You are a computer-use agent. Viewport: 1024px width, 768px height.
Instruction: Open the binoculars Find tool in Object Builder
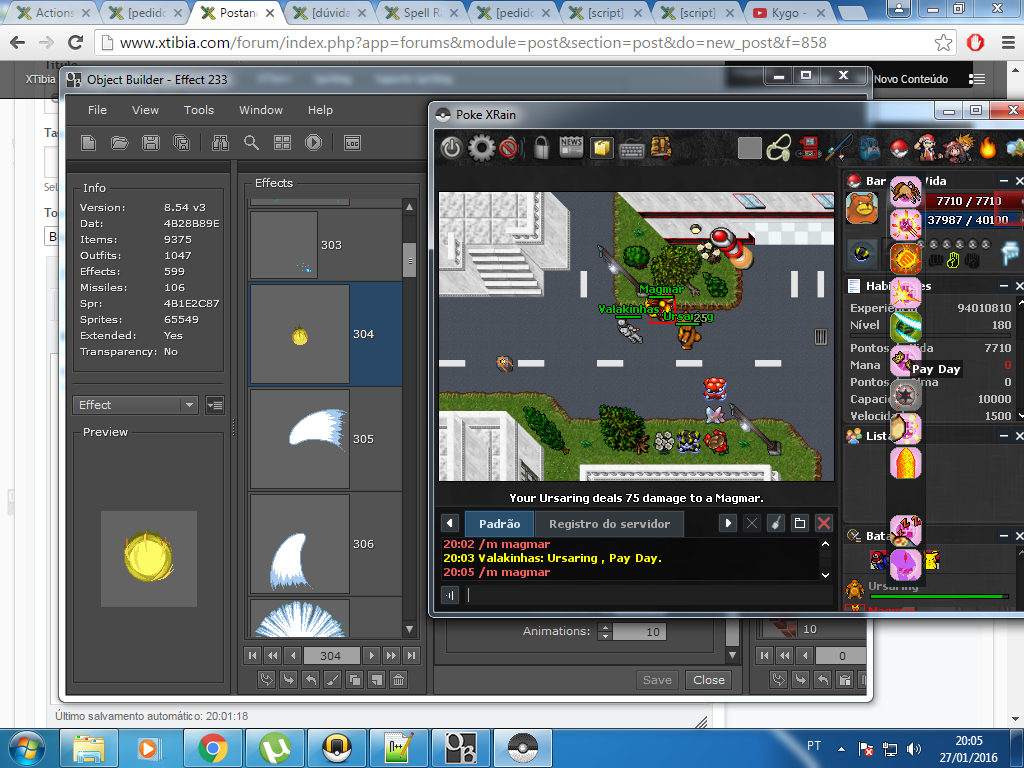(220, 142)
